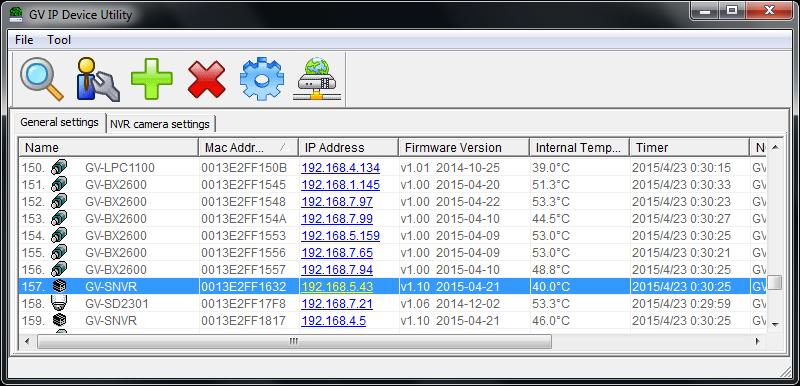Open the blue gear settings icon
This screenshot has width=800, height=386.
[262, 79]
